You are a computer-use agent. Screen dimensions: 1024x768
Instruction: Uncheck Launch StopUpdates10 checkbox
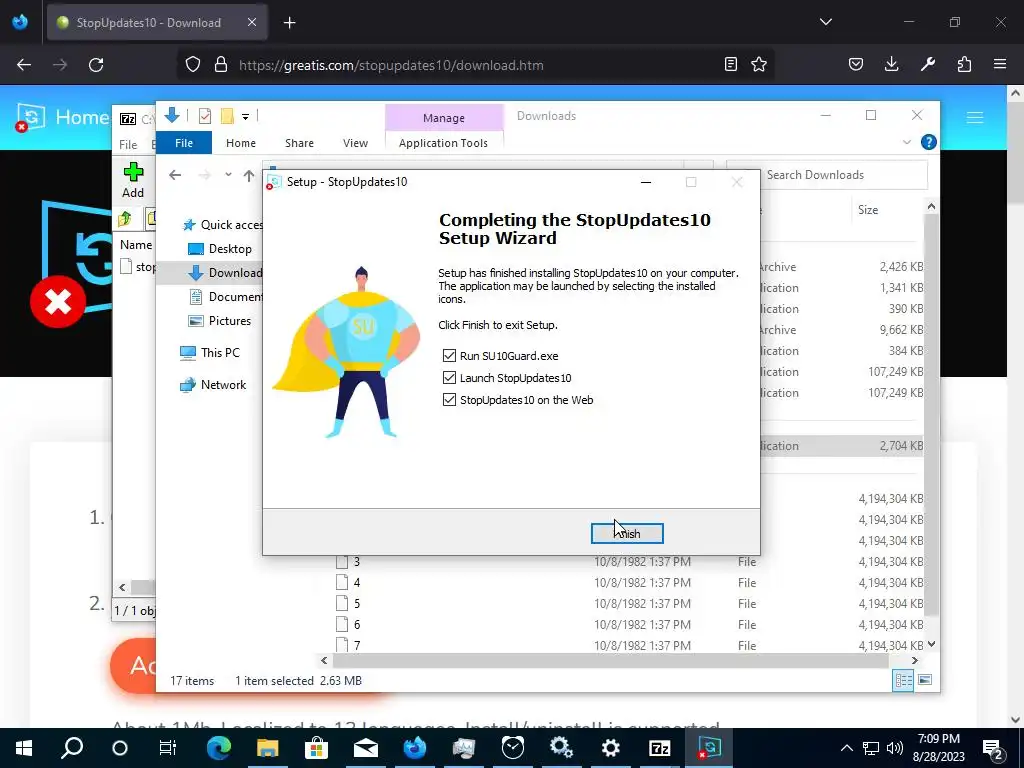(449, 377)
